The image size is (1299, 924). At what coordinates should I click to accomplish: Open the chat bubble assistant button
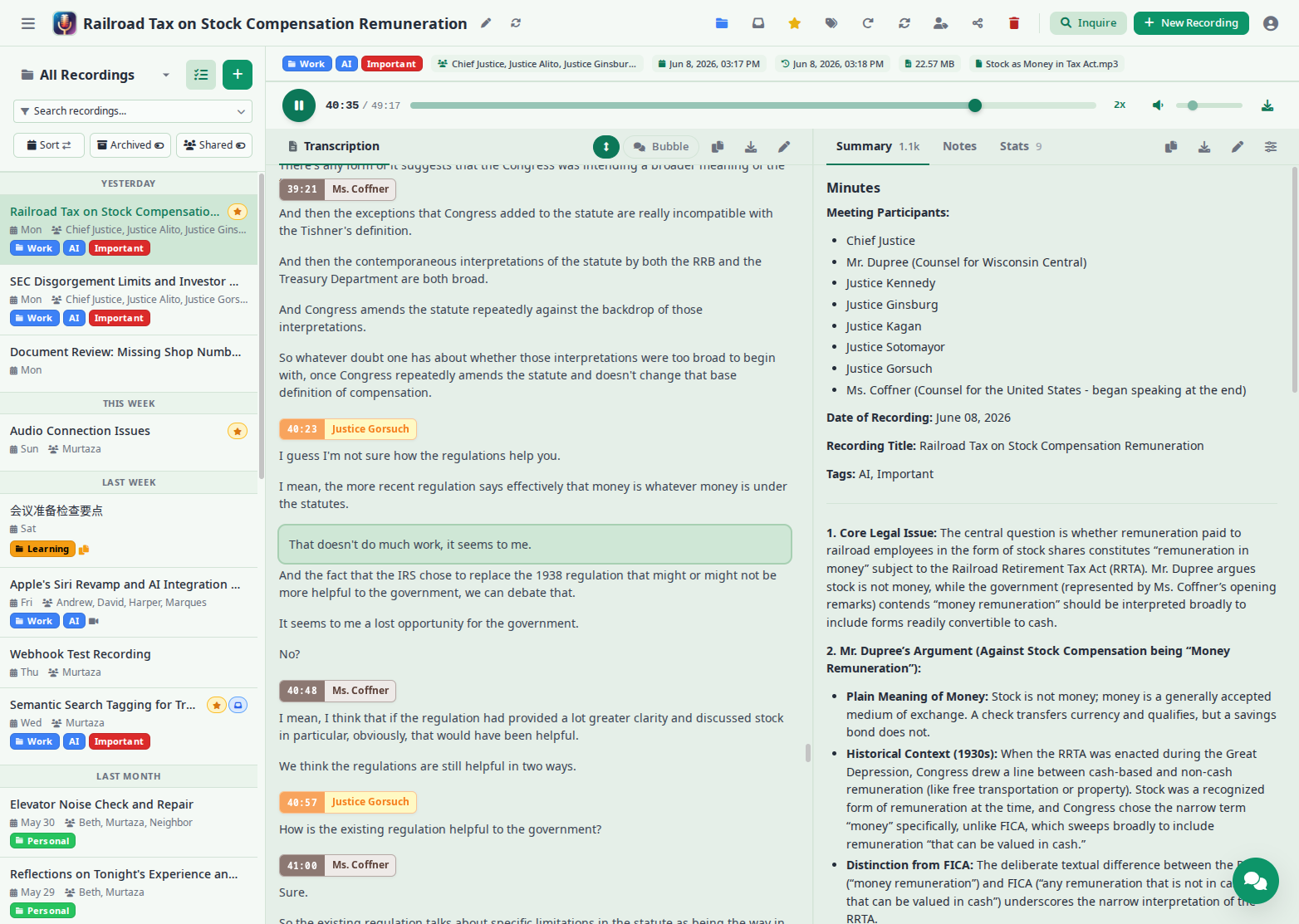point(1255,881)
